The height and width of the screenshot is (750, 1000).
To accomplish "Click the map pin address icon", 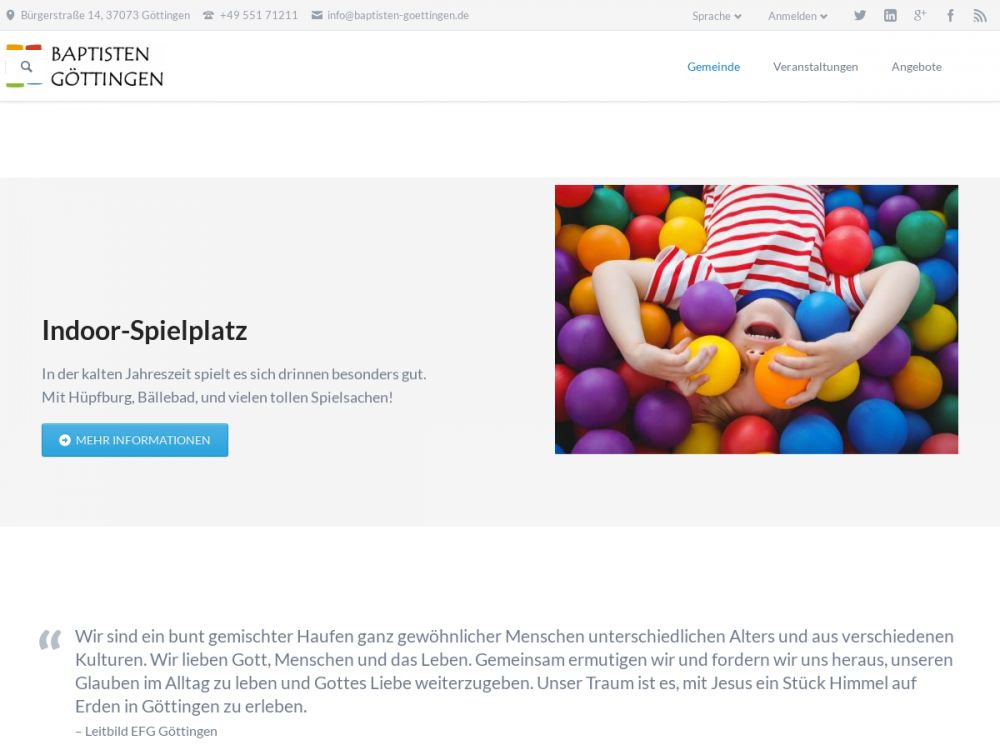I will [10, 15].
